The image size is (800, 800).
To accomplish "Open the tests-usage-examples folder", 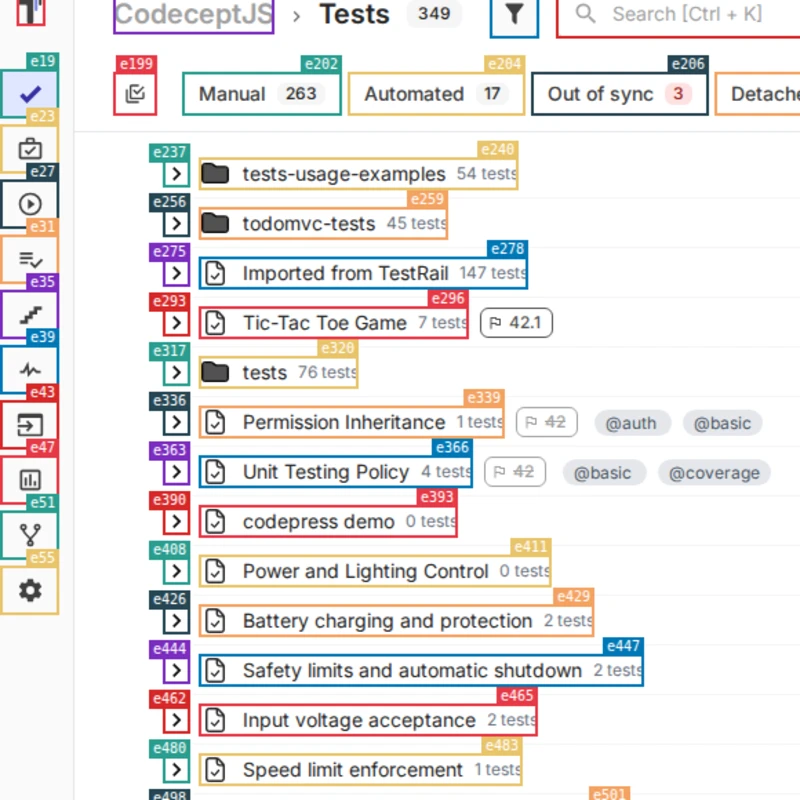I will 358,174.
